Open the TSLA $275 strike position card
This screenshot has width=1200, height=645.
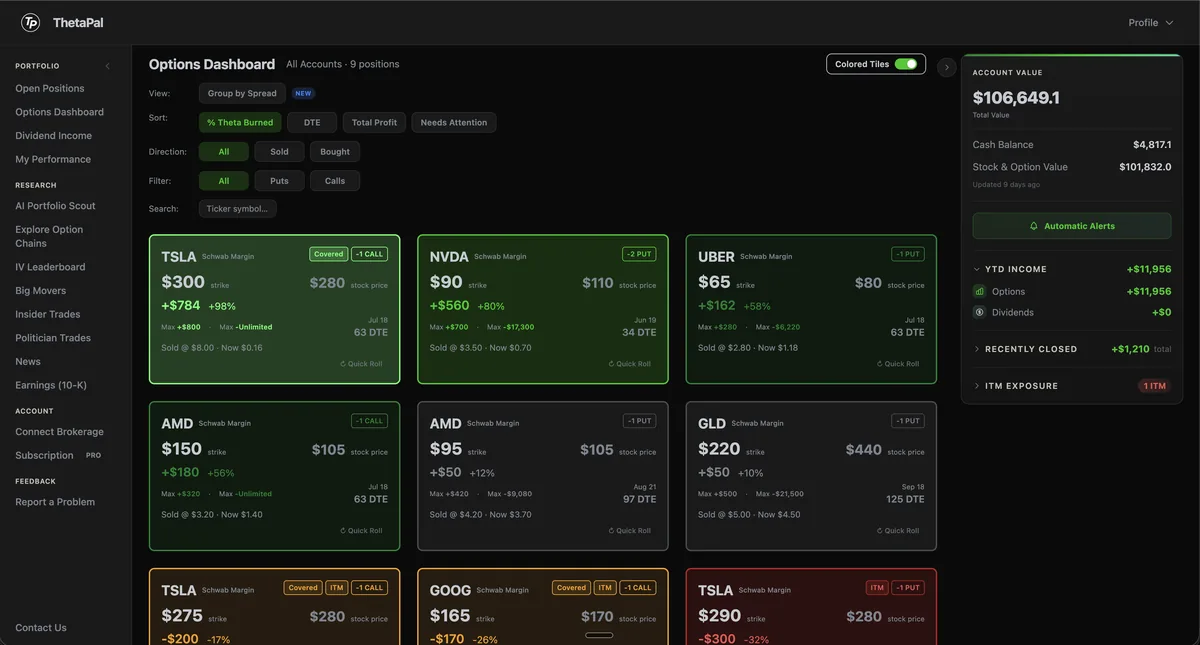[x=274, y=606]
